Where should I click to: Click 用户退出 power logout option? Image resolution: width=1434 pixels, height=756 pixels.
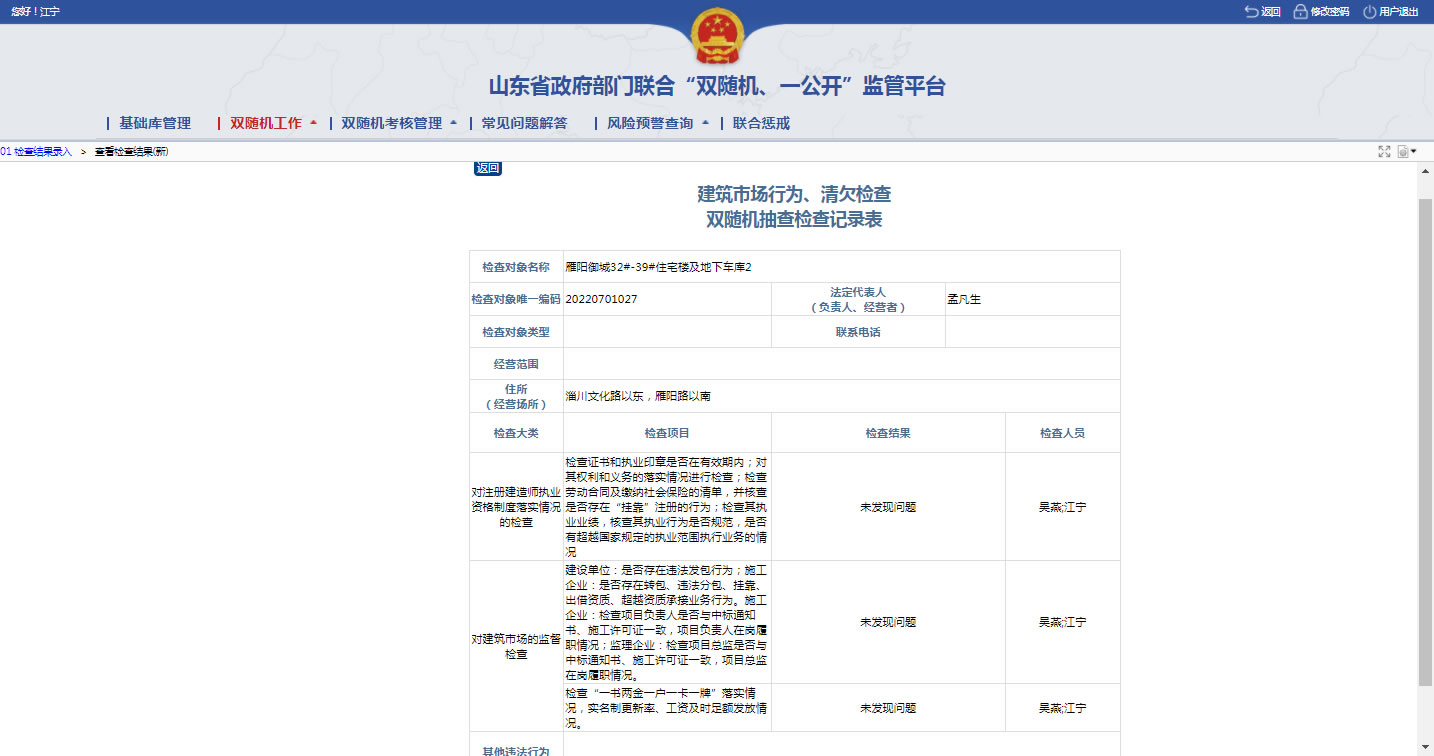[x=1390, y=12]
